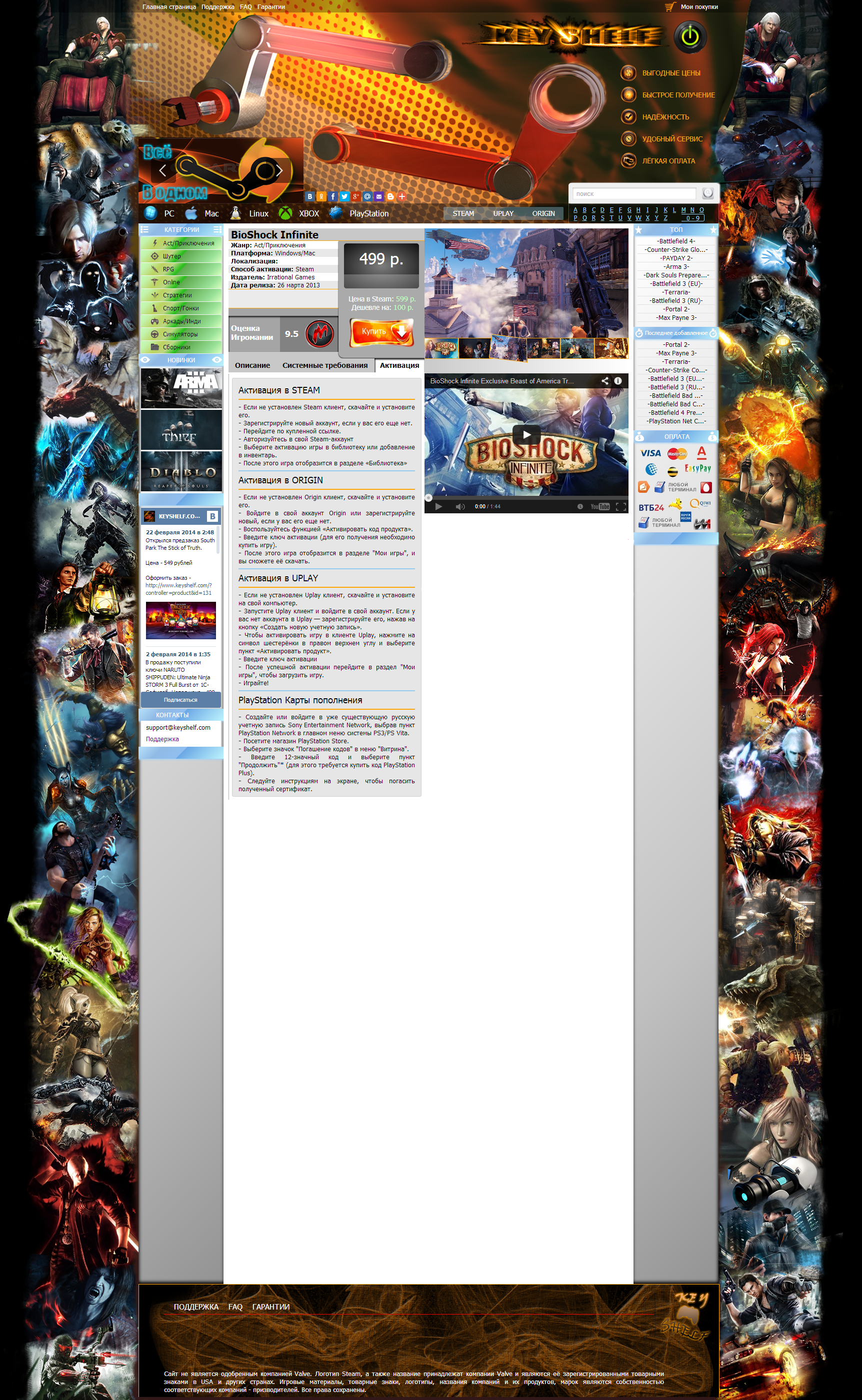862x1400 pixels.
Task: Open the ARMA thumbnail in НОВИНКИ
Action: 181,388
